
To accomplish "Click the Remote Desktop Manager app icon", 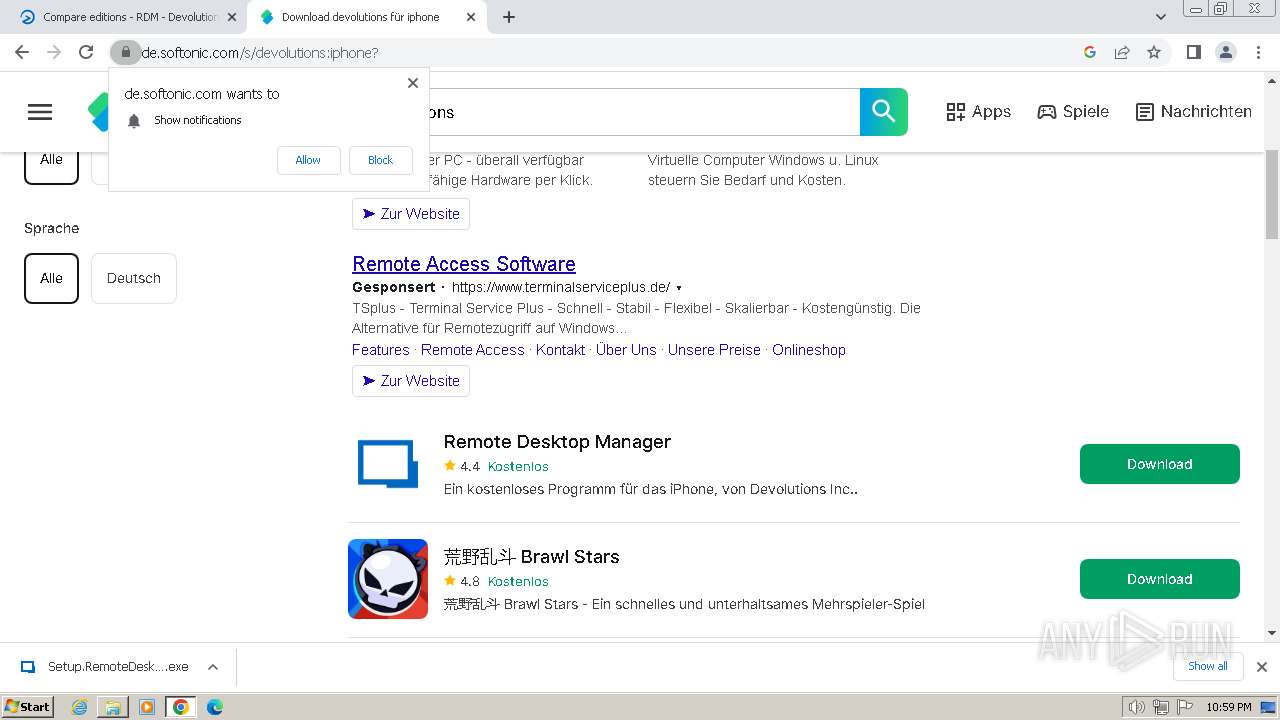I will tap(388, 464).
